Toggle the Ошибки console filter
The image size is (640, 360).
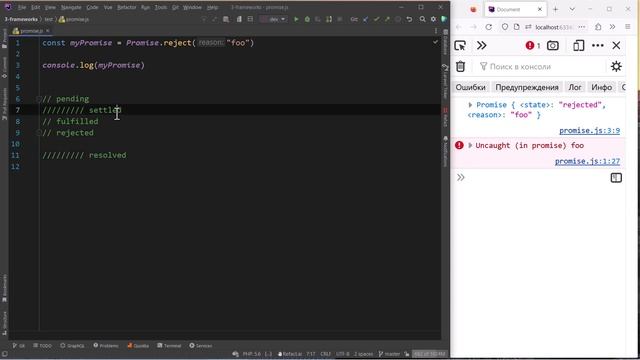click(471, 87)
